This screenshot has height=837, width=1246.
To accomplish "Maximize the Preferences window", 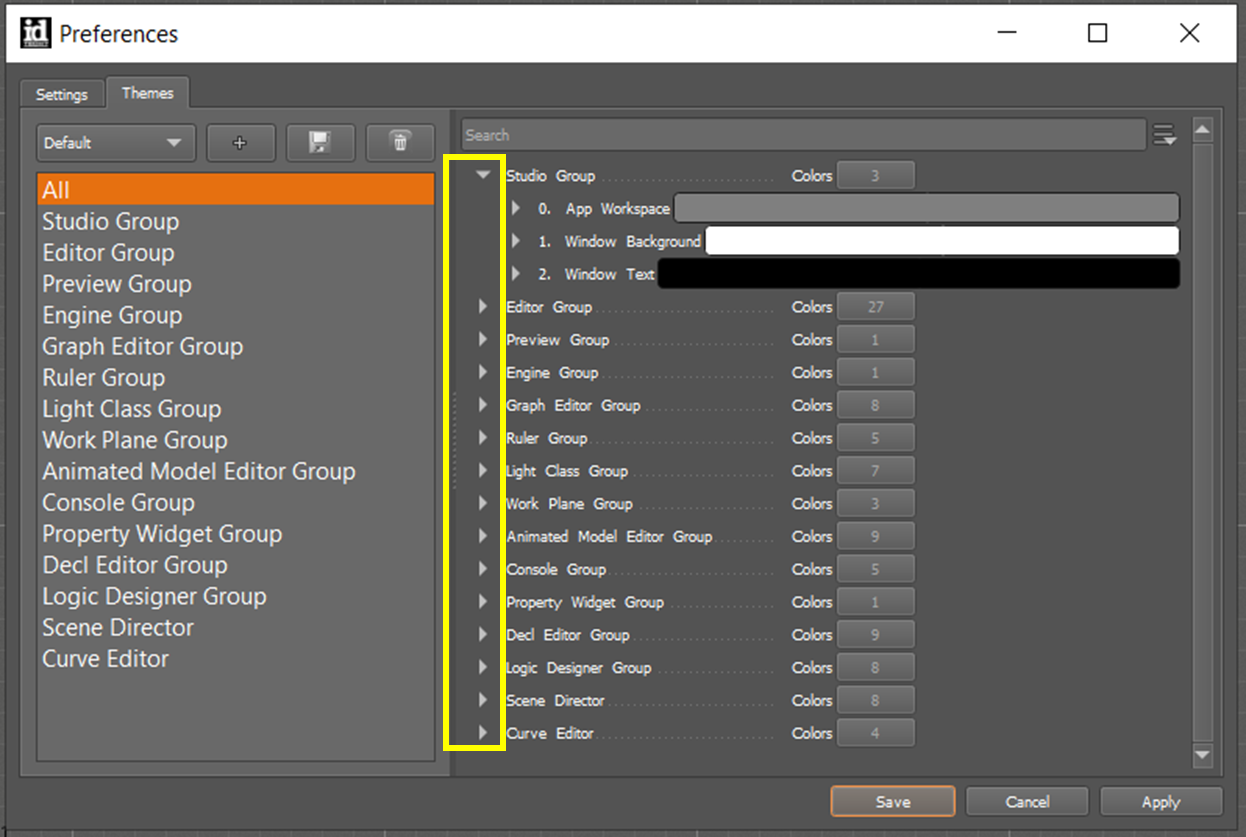I will coord(1097,33).
